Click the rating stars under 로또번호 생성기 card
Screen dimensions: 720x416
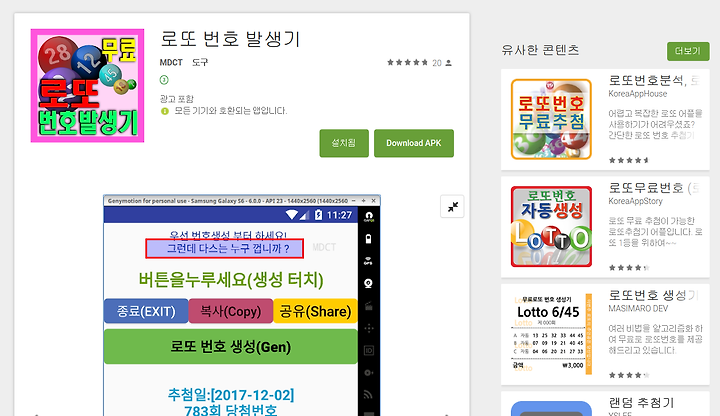click(x=629, y=375)
